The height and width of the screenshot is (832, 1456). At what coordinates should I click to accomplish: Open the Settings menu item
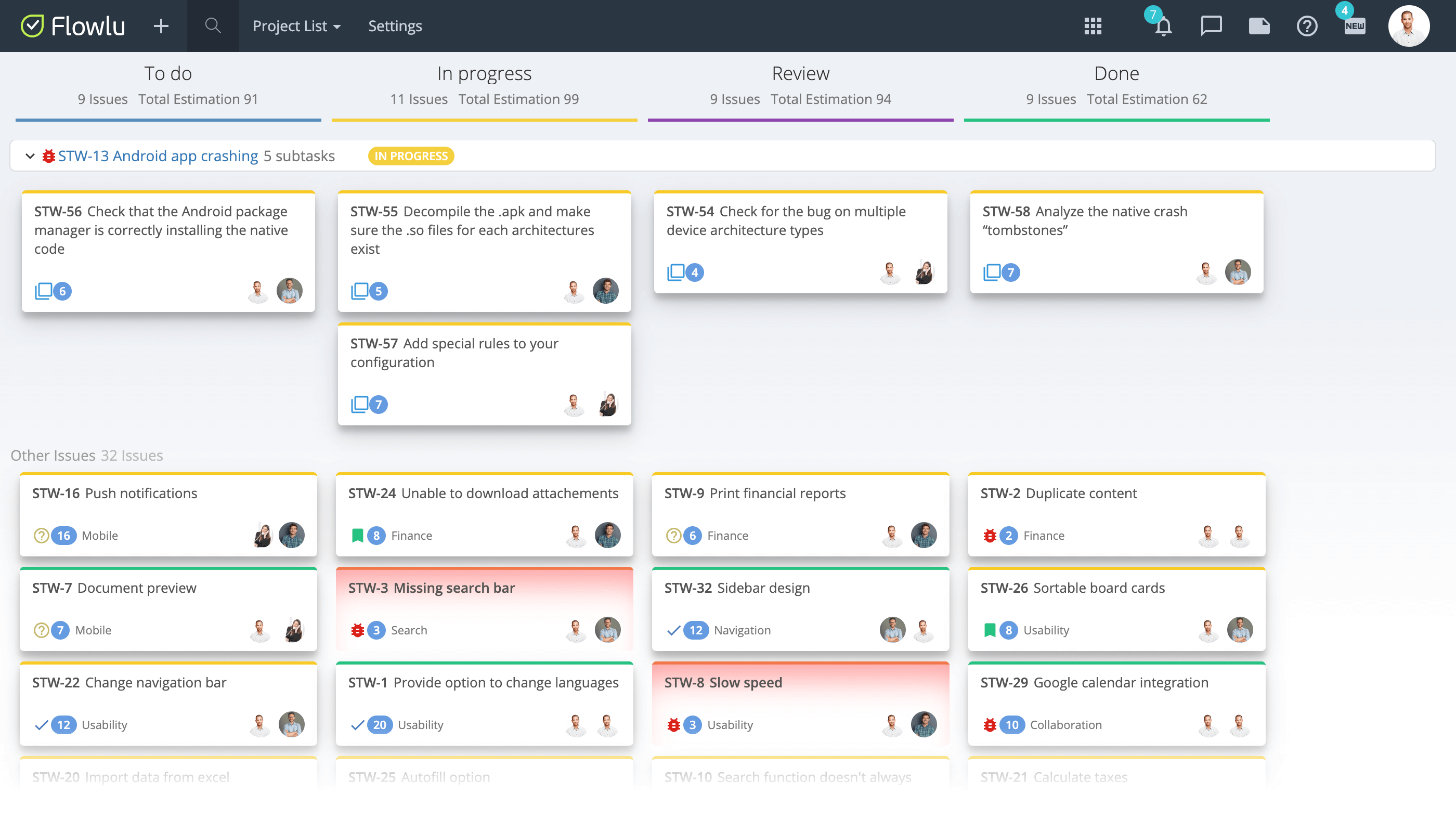pos(394,25)
